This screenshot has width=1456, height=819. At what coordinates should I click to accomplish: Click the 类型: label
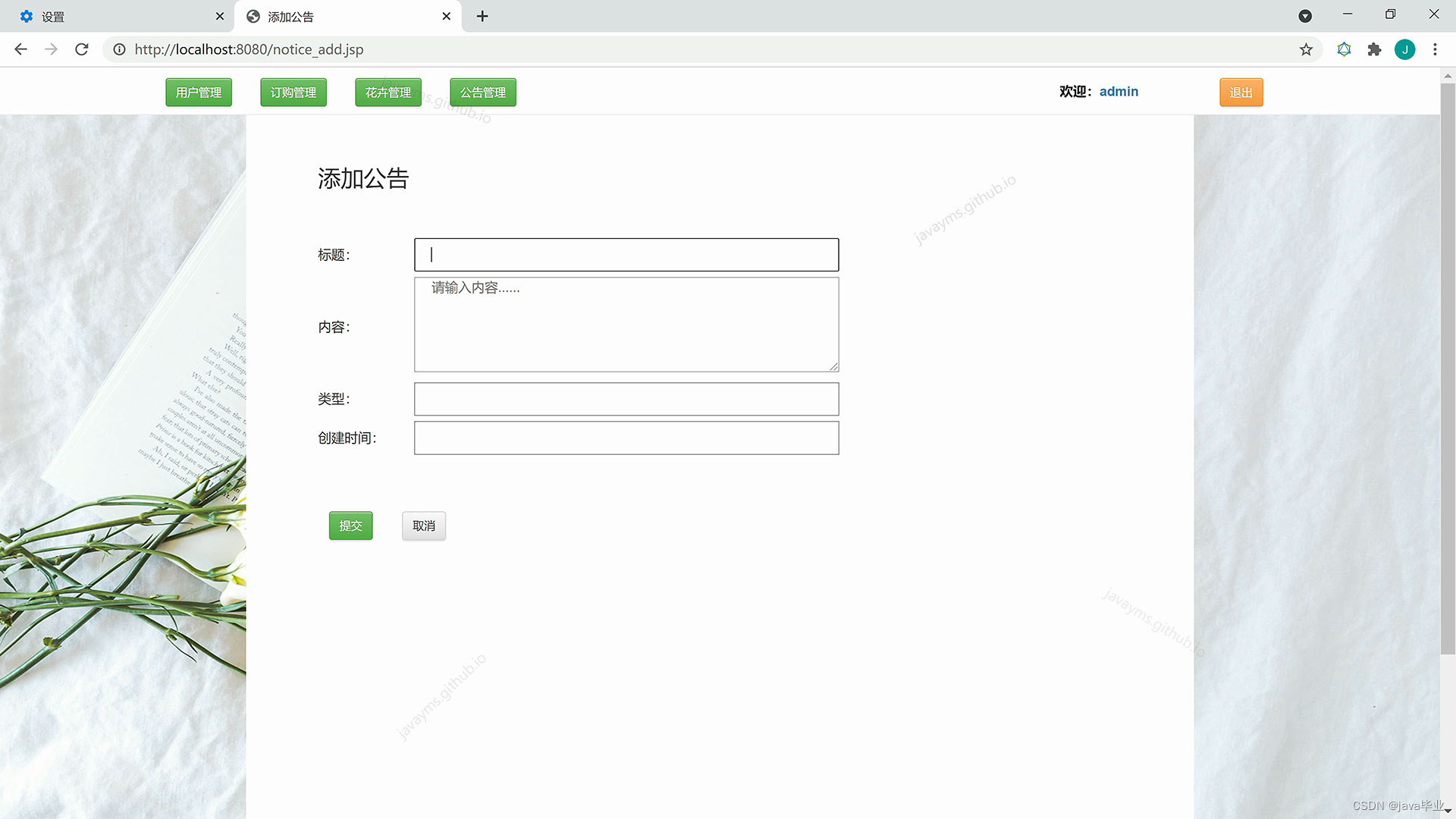pyautogui.click(x=334, y=399)
